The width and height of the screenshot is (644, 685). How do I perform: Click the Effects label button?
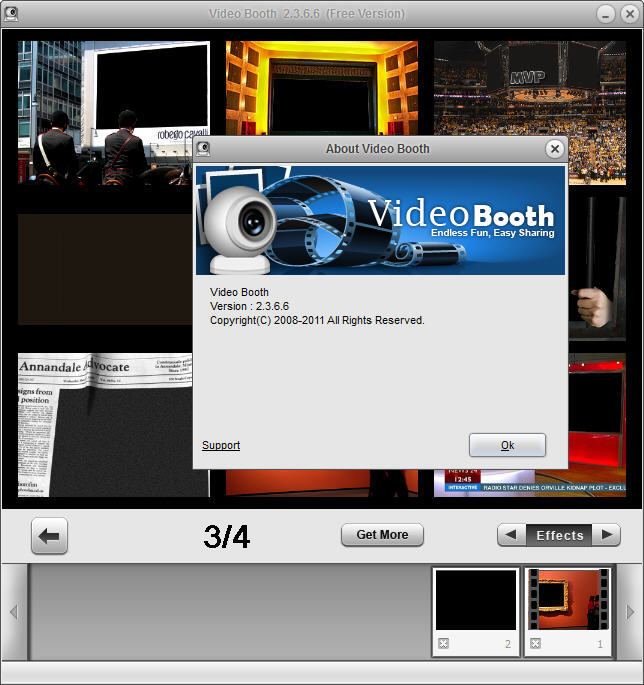click(559, 535)
